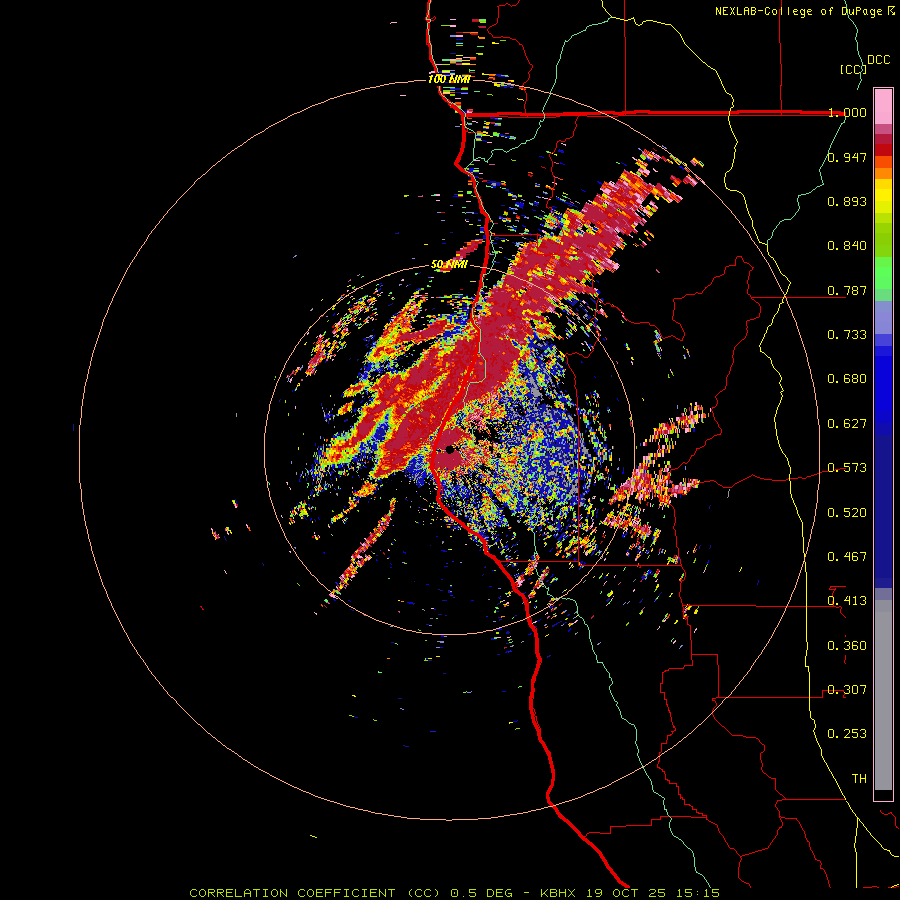Click the 0.627 scale value
The image size is (900, 900).
[847, 424]
